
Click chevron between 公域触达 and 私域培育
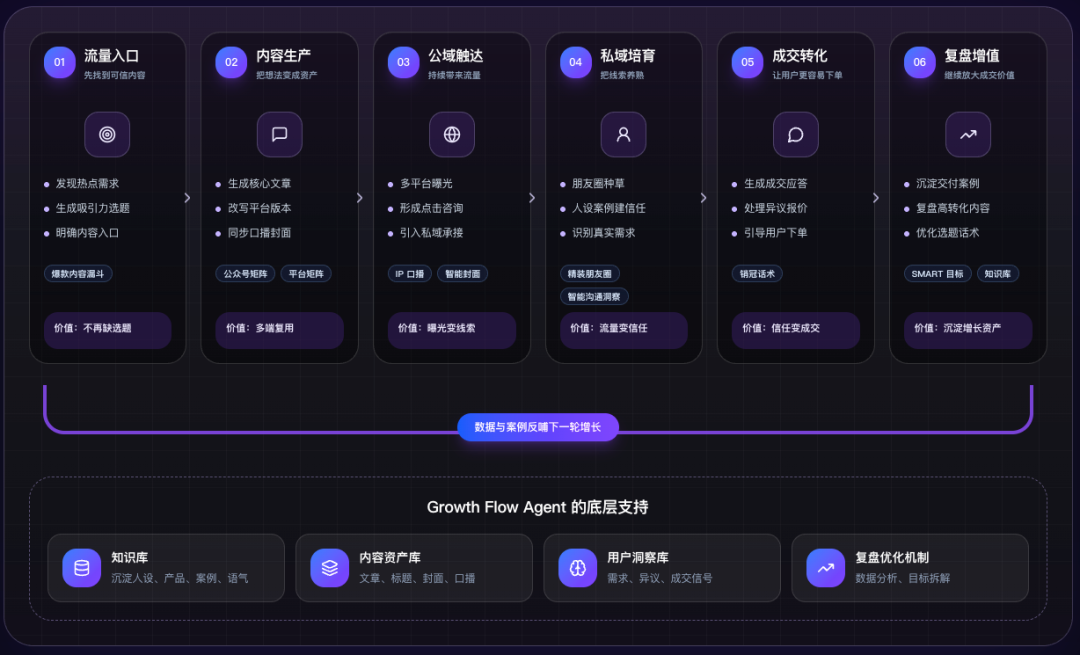click(532, 198)
